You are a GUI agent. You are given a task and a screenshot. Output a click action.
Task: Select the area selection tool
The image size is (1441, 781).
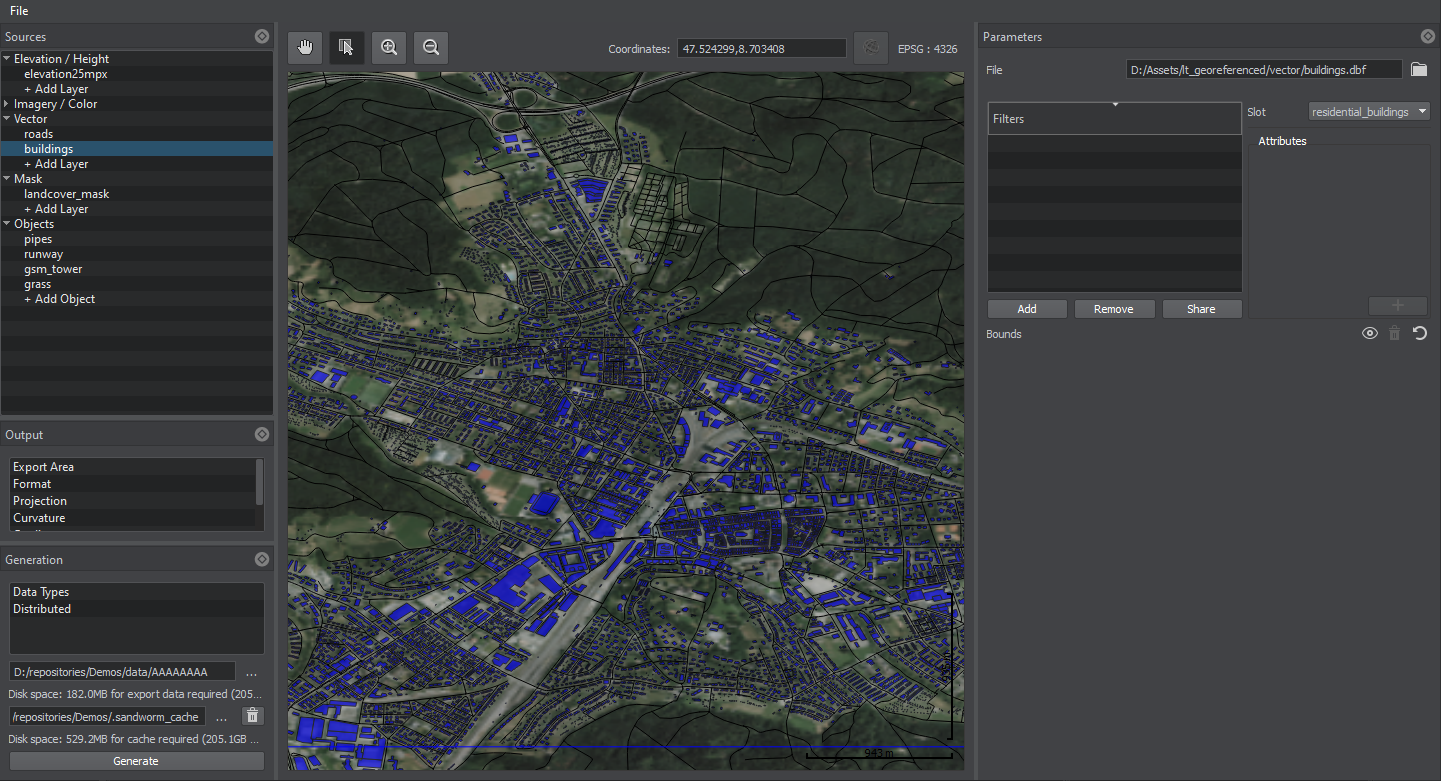pos(347,47)
